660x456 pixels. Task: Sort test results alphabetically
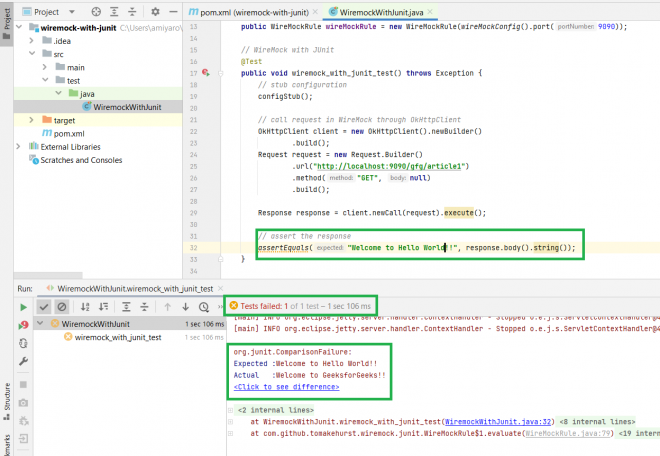pos(84,306)
